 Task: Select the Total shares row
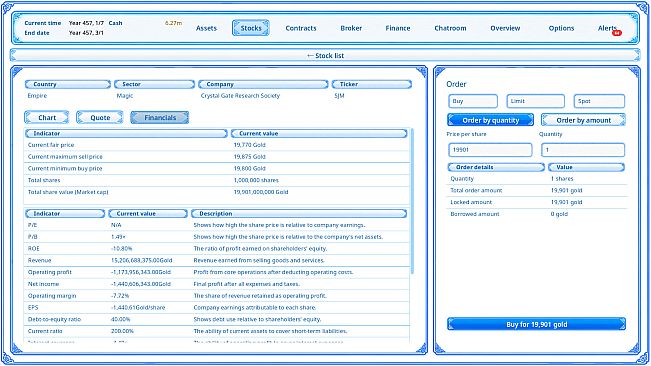click(217, 180)
